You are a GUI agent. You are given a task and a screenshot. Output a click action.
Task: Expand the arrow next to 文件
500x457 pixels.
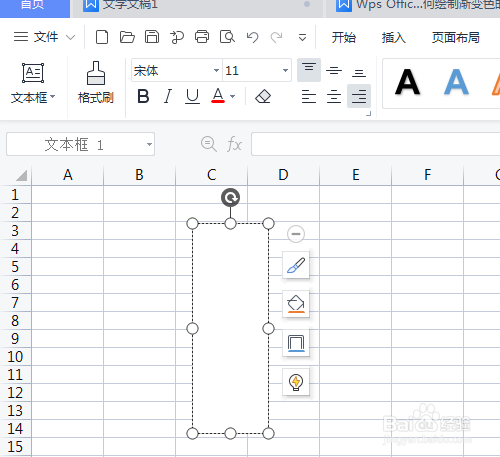70,37
